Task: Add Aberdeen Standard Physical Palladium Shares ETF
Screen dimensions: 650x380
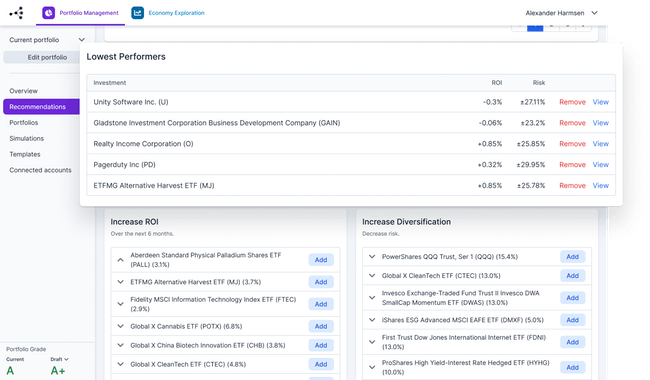Action: [x=321, y=260]
